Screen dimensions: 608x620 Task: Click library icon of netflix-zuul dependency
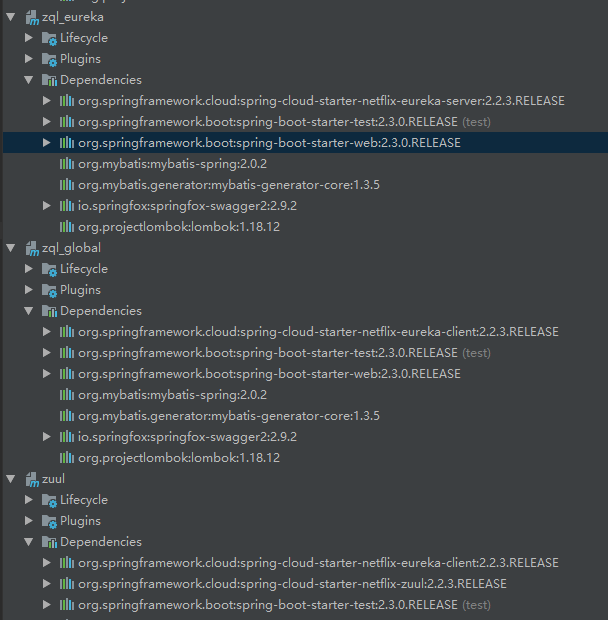click(67, 584)
